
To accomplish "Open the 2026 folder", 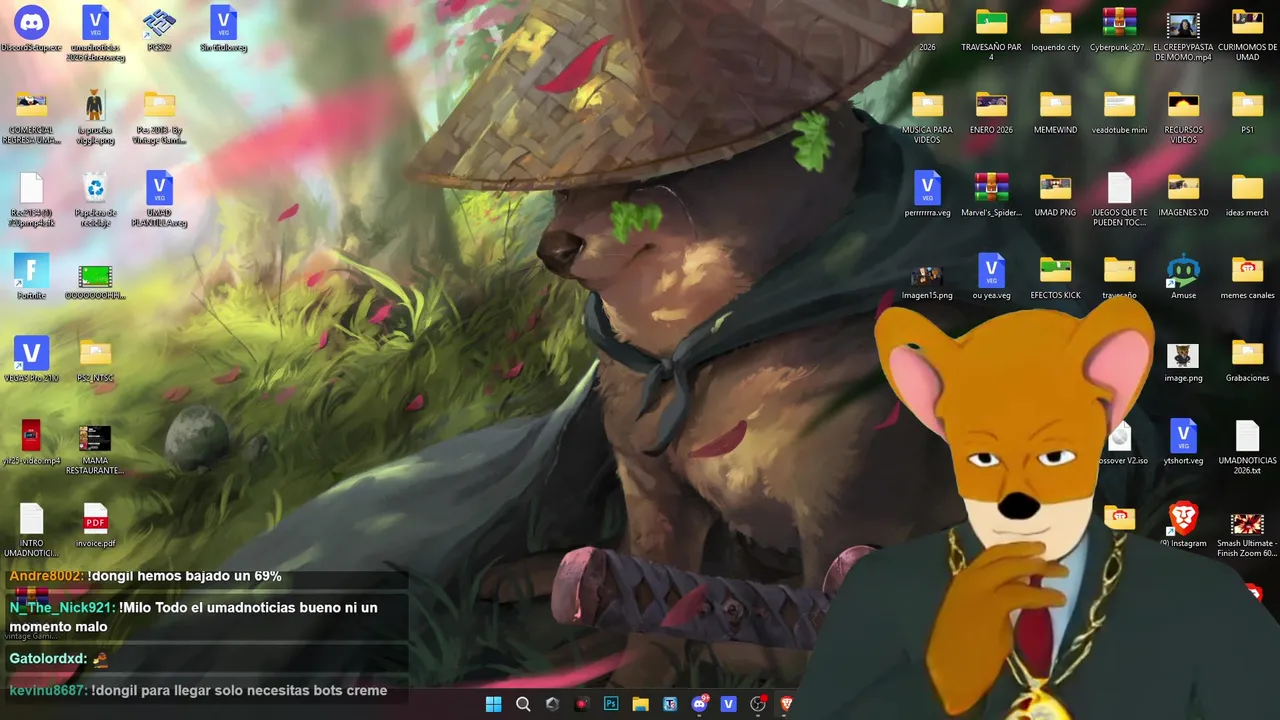I will (927, 28).
